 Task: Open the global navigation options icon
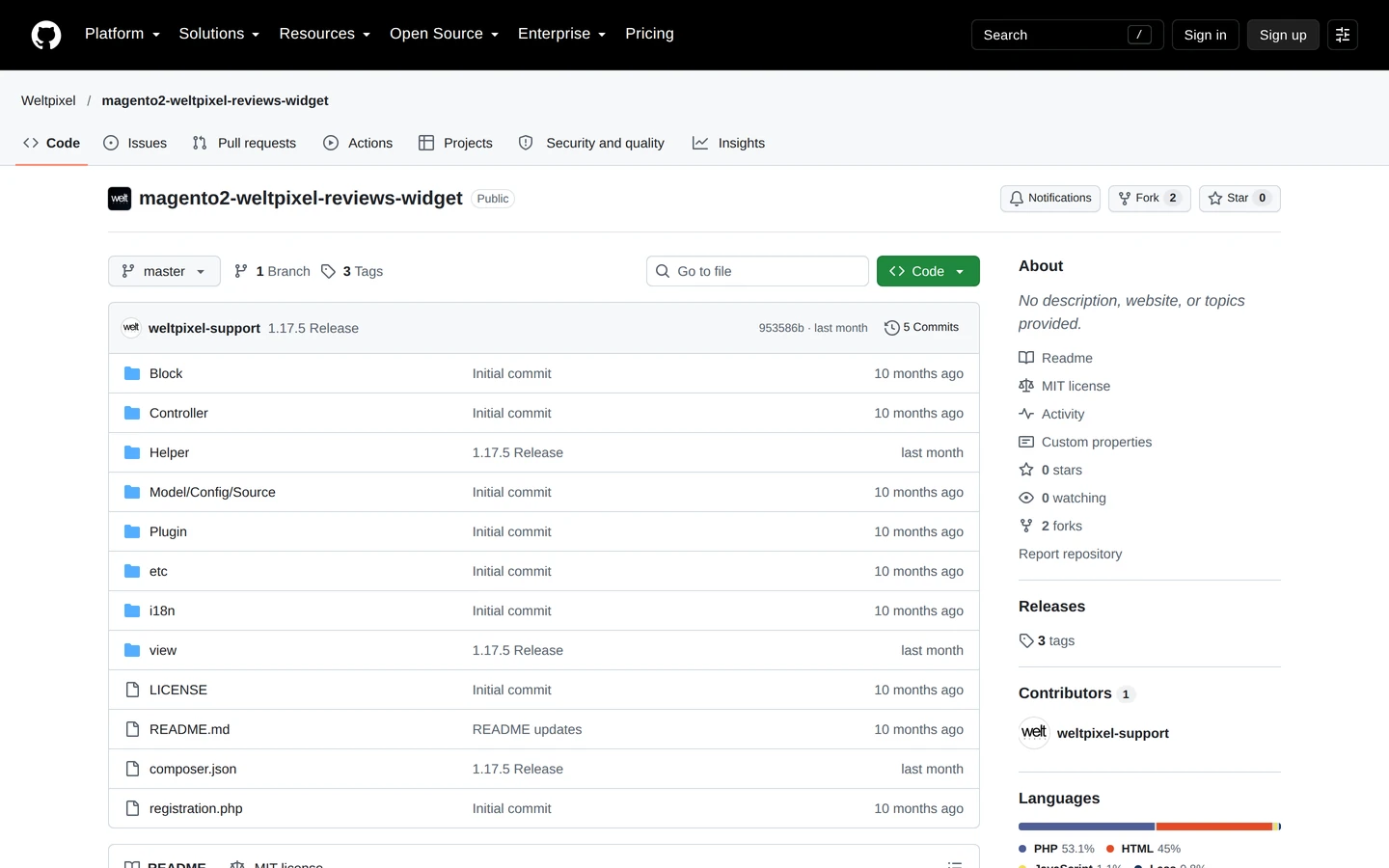point(1343,35)
